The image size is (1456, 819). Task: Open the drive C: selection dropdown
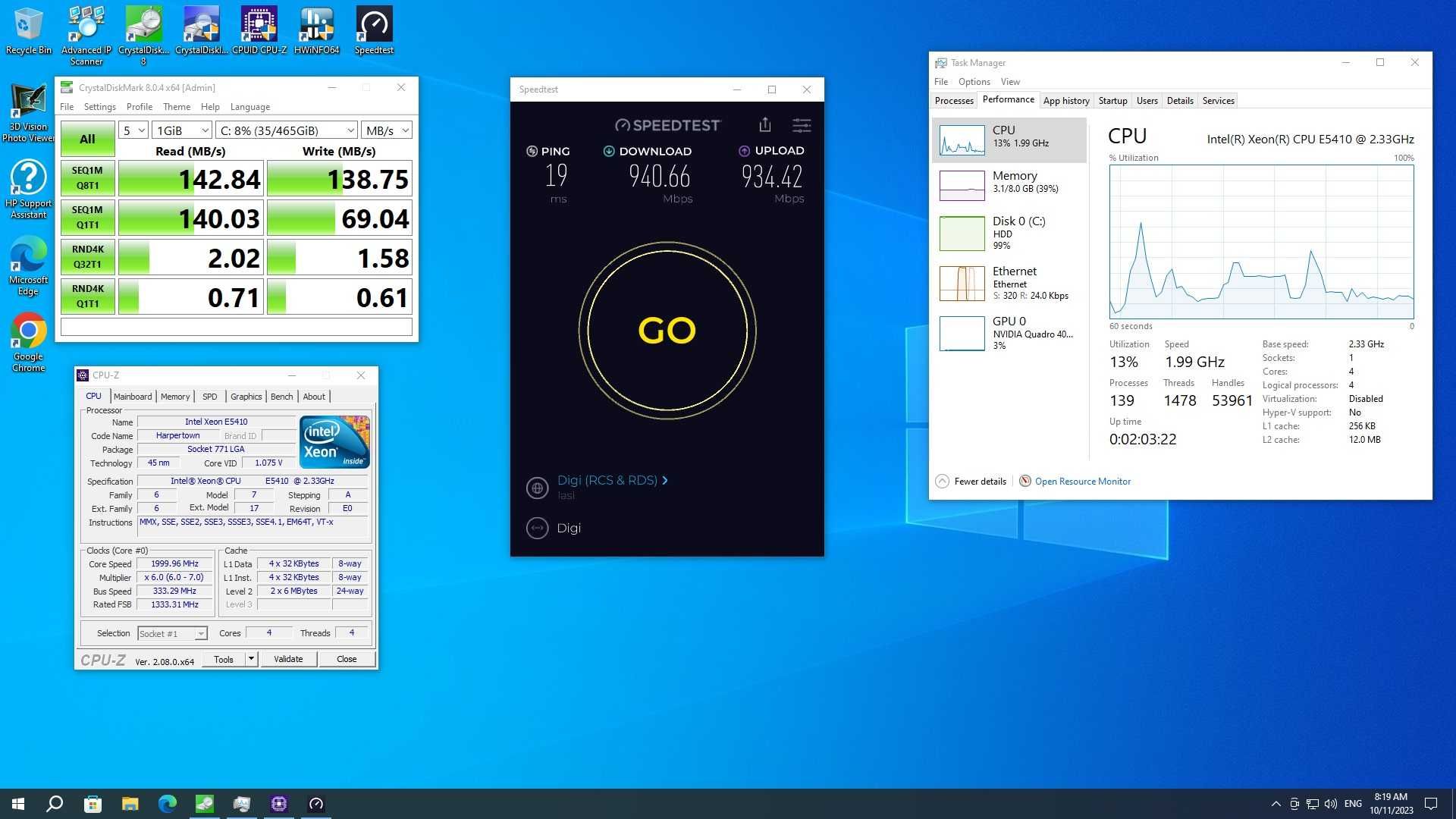[287, 130]
